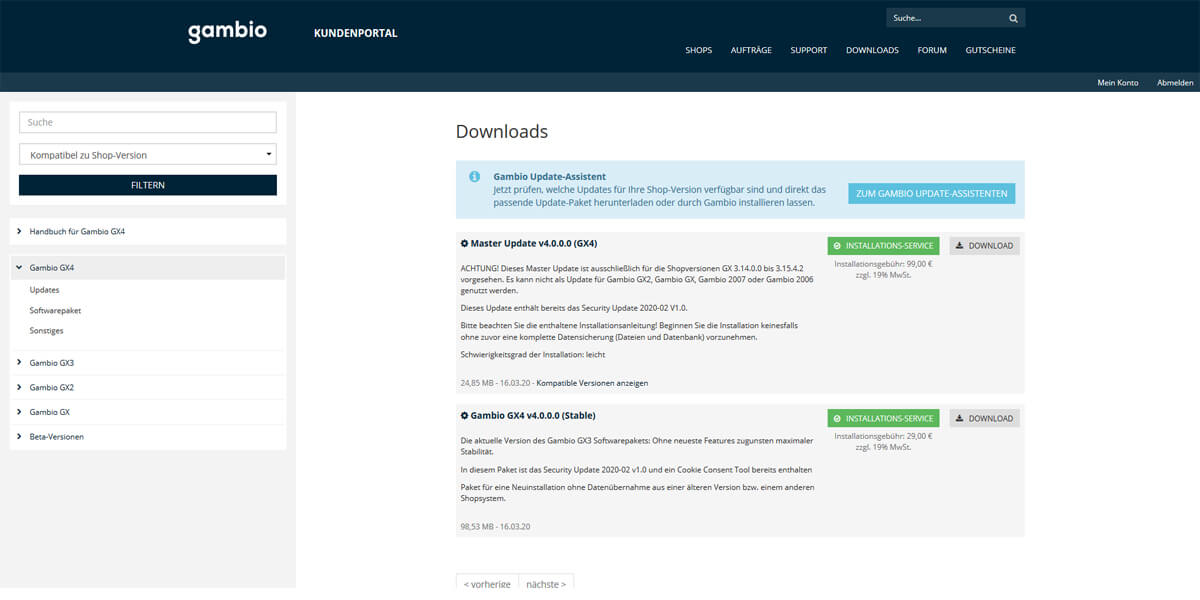Click '98,53 MB - 16.03.20' file info text

495,526
